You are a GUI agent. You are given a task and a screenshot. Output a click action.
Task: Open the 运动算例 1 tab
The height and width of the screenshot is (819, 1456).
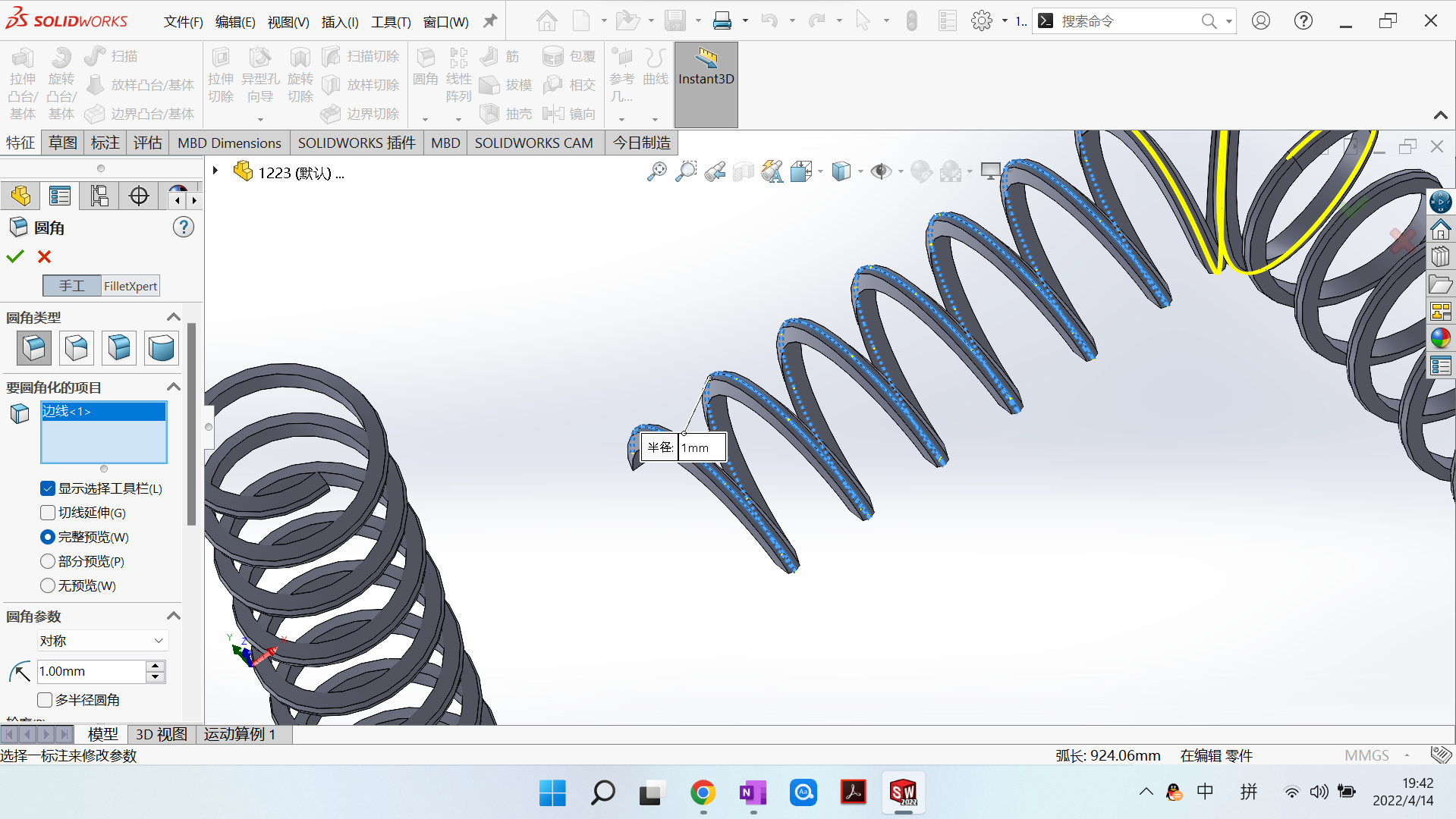click(240, 734)
